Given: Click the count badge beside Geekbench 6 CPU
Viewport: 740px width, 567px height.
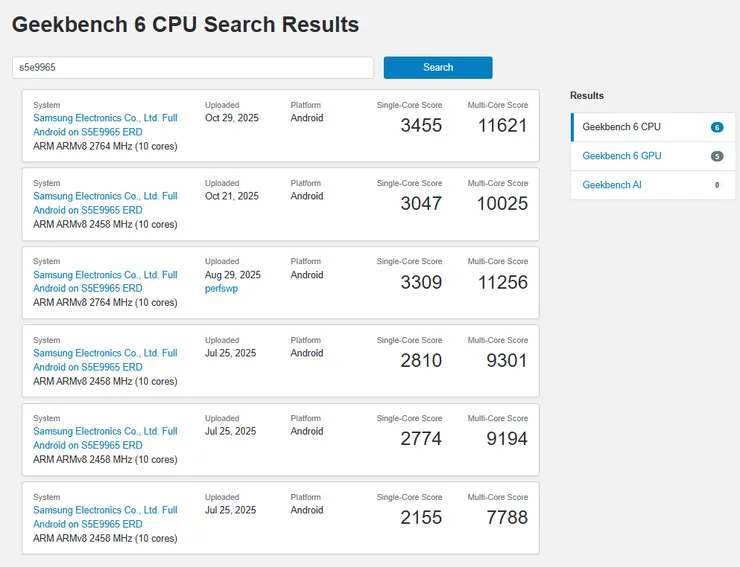Looking at the screenshot, I should (717, 127).
